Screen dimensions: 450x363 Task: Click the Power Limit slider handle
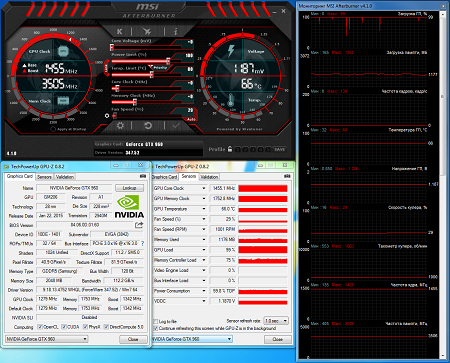168,61
